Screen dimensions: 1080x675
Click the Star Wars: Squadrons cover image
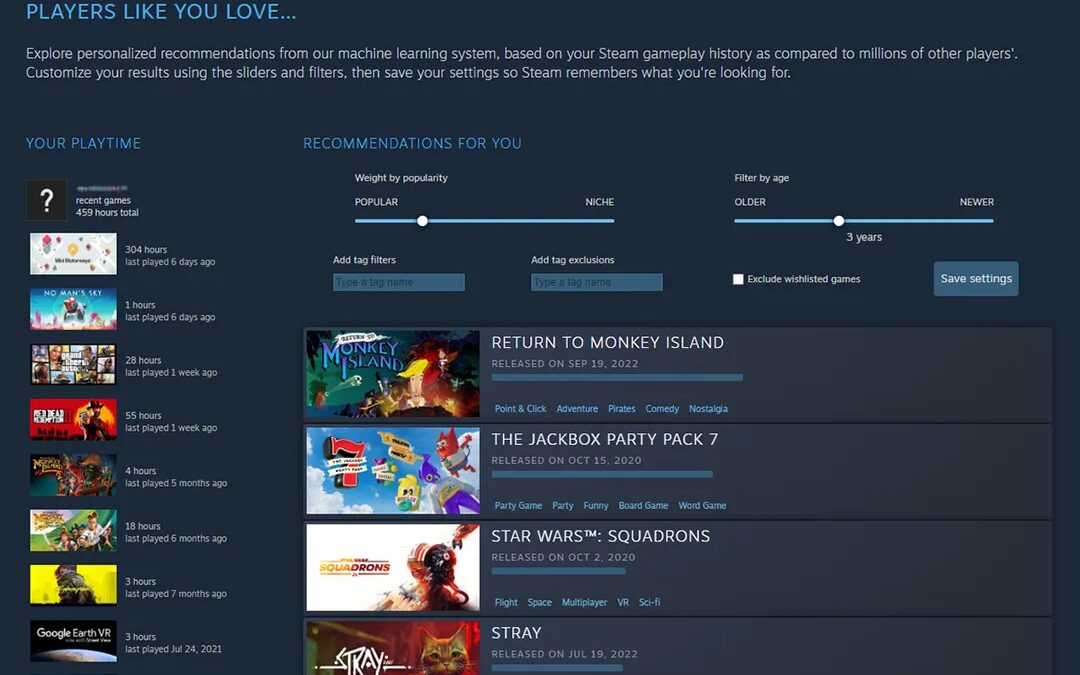click(393, 567)
